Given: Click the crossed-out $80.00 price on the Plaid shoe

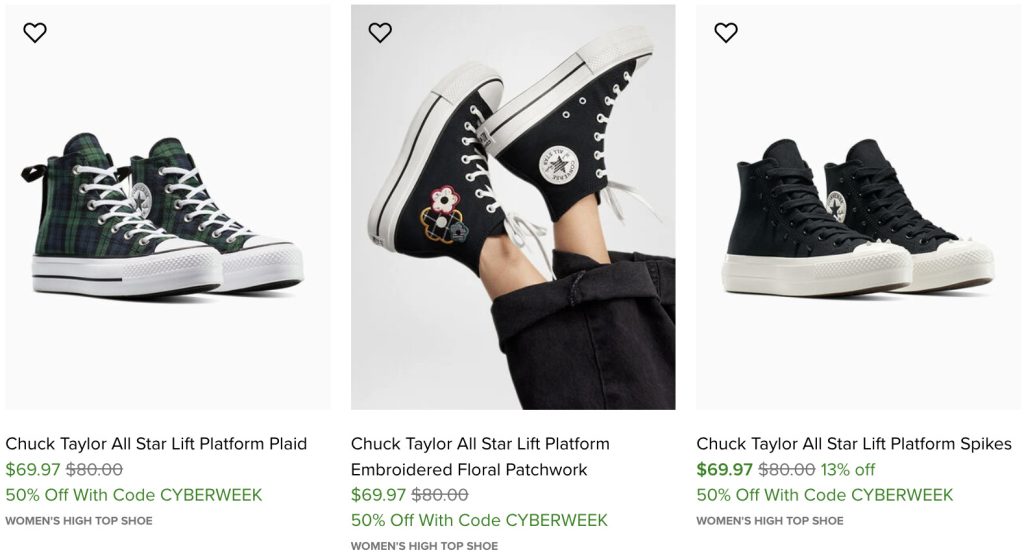Looking at the screenshot, I should [94, 470].
